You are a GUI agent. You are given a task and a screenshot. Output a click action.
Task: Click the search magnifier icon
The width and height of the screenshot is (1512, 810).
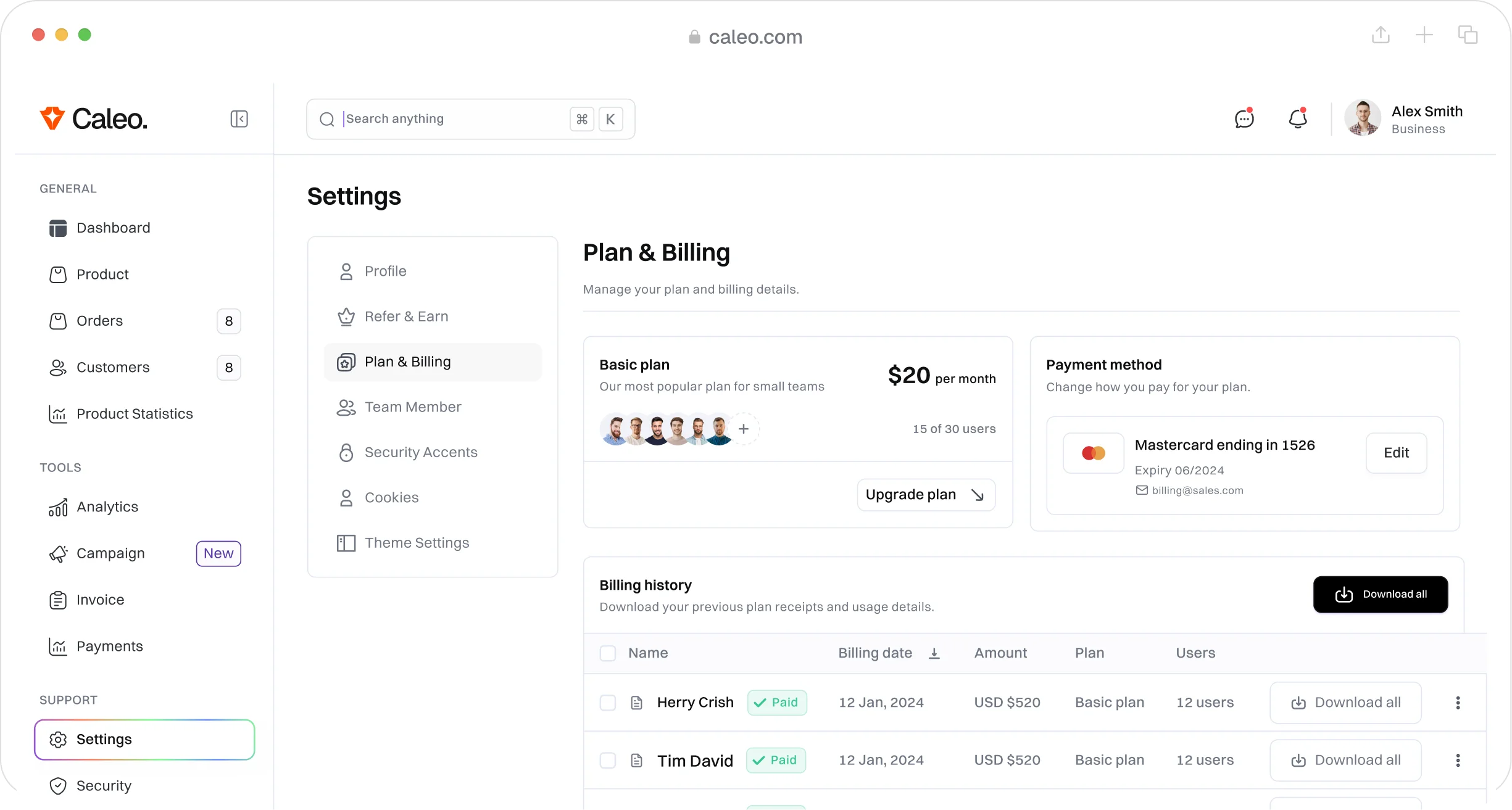[x=327, y=119]
